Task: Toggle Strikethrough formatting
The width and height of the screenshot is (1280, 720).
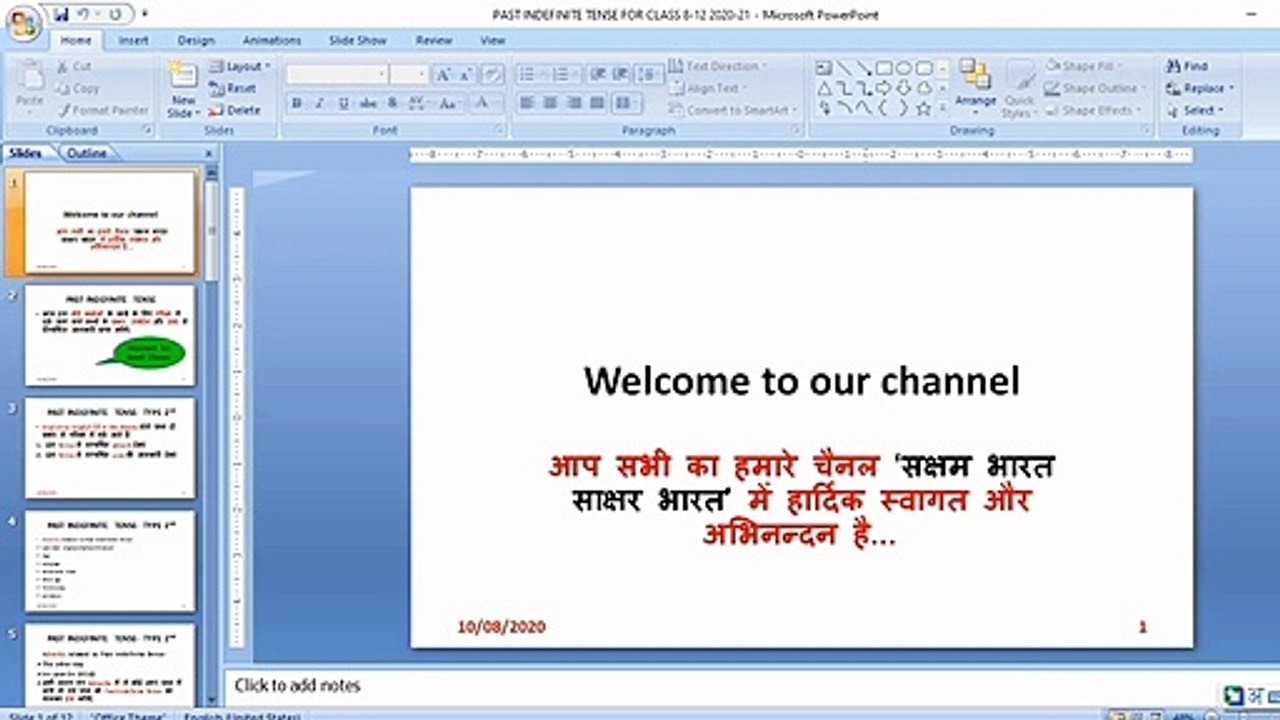Action: [x=368, y=103]
